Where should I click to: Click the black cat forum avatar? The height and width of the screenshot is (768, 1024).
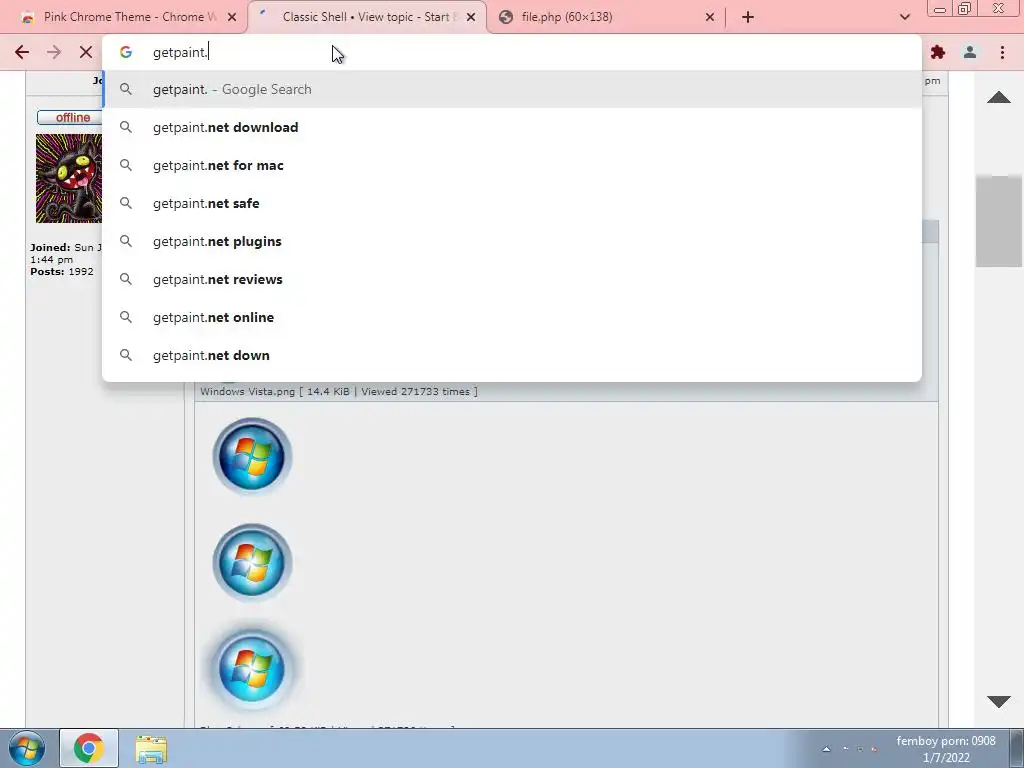69,178
